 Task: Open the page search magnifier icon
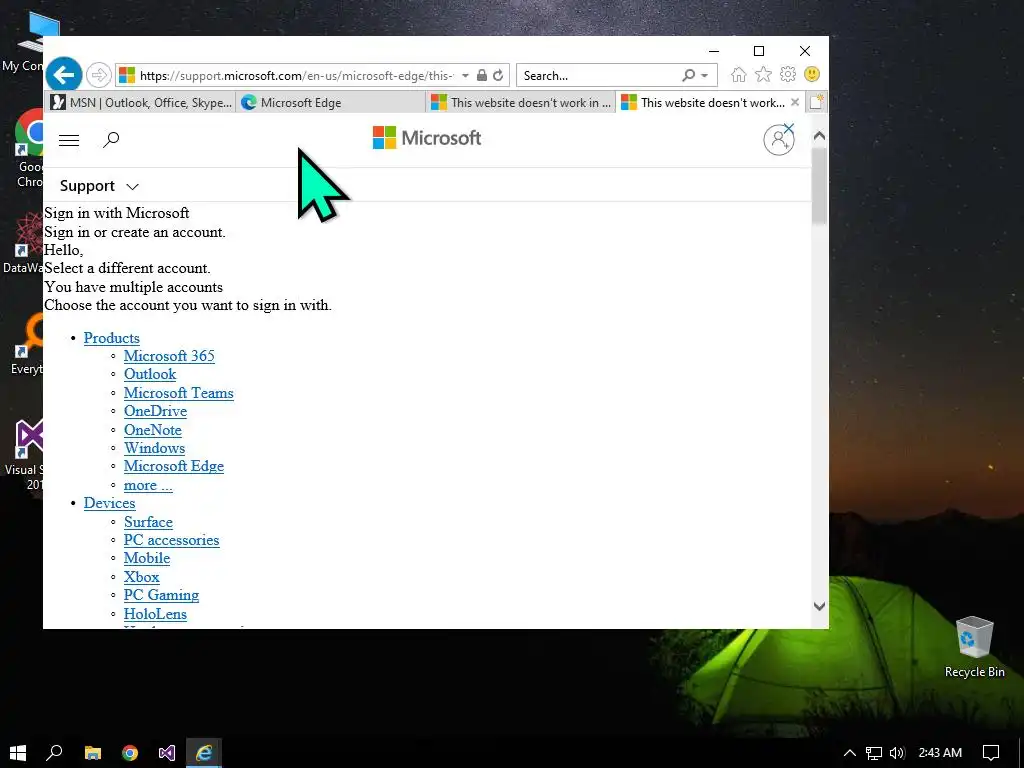(111, 139)
